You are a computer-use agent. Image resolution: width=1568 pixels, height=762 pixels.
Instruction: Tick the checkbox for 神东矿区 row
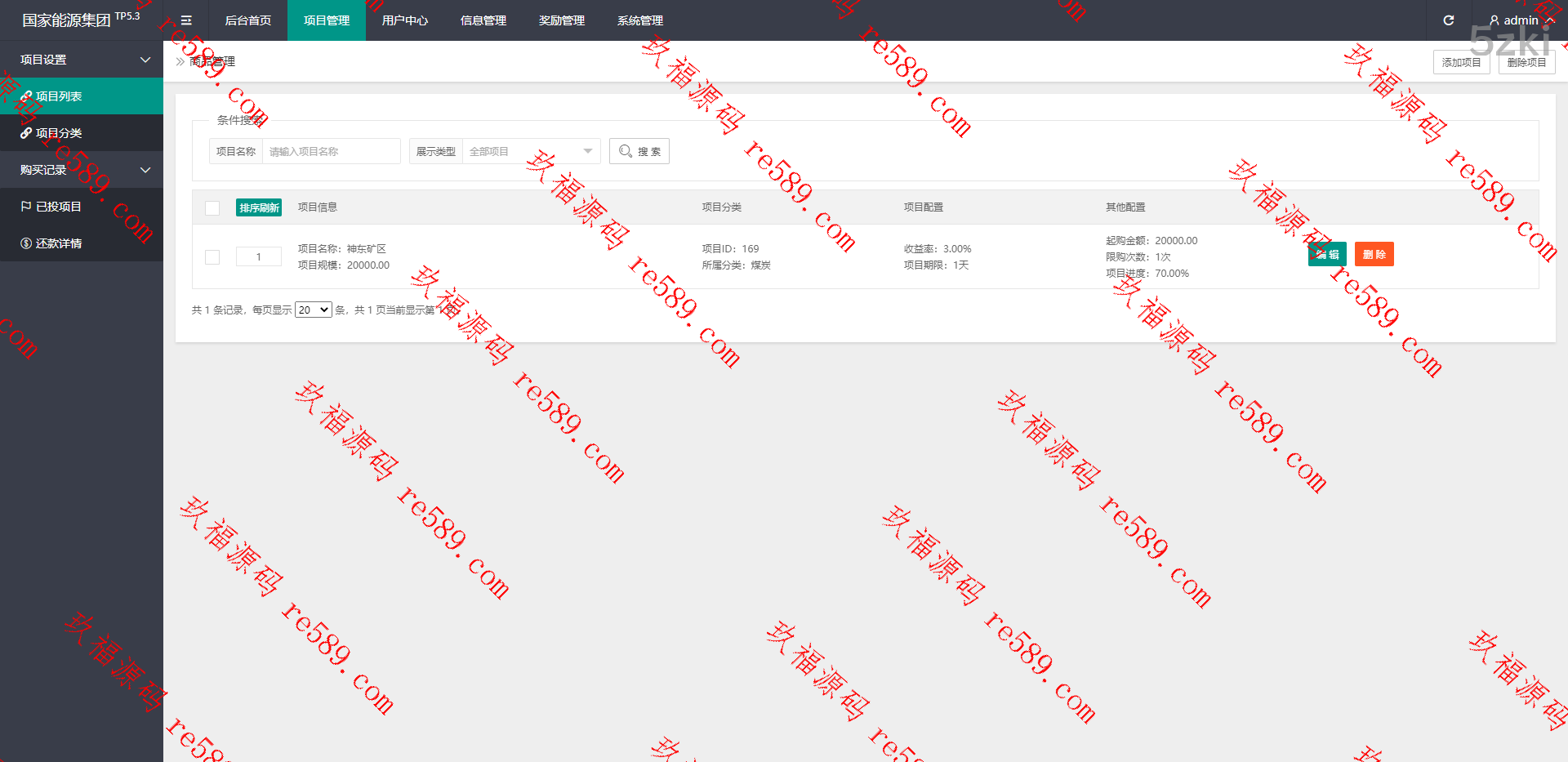click(x=212, y=256)
